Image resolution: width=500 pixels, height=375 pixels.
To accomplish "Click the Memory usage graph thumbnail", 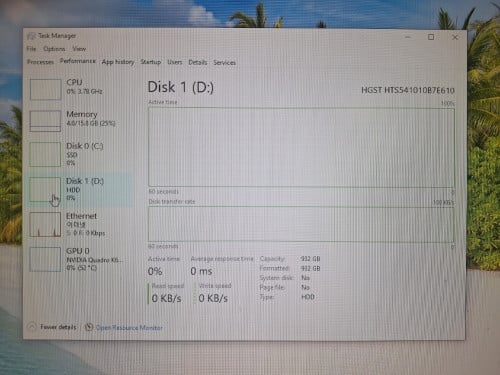I will 45,121.
